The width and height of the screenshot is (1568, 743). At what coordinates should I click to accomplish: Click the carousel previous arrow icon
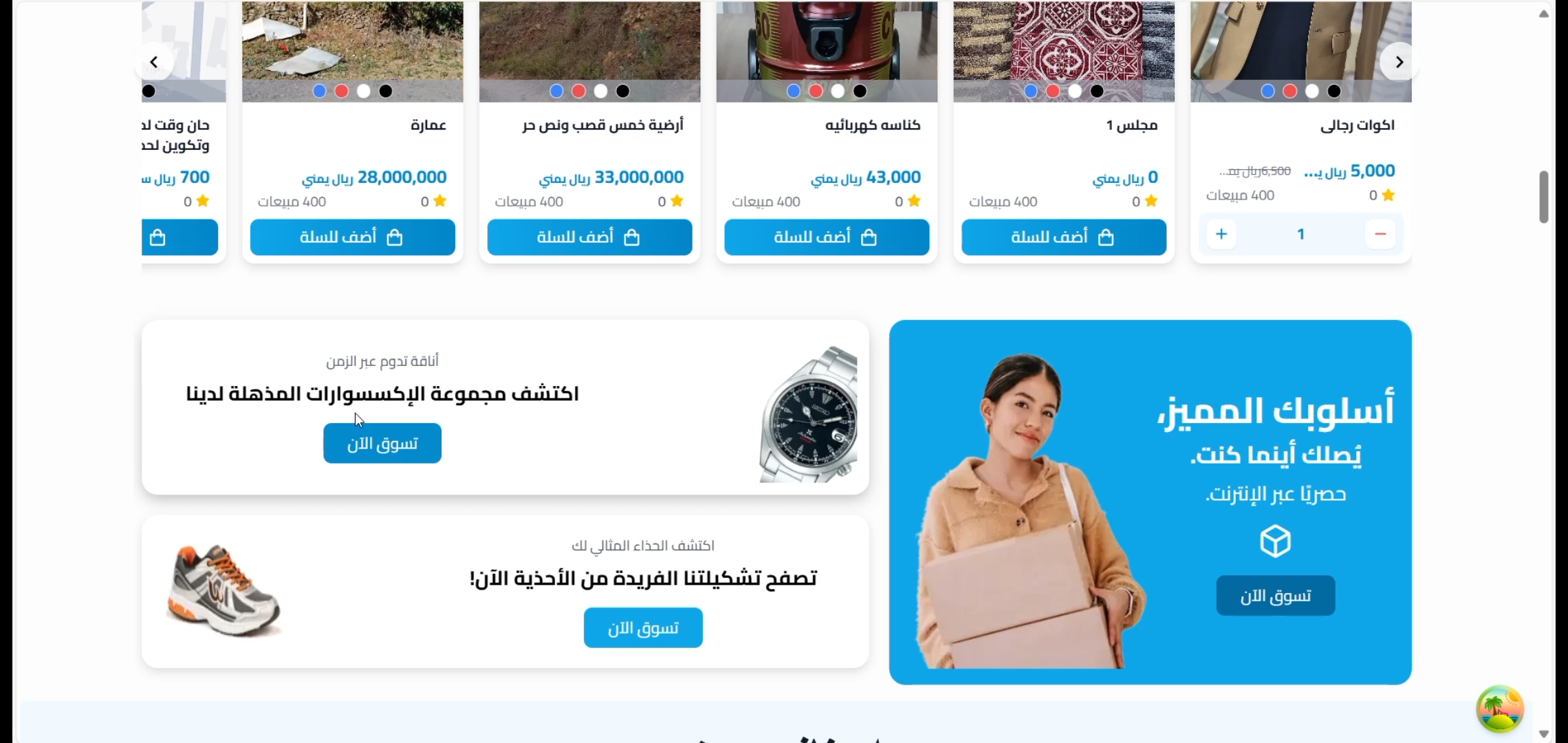pyautogui.click(x=154, y=62)
